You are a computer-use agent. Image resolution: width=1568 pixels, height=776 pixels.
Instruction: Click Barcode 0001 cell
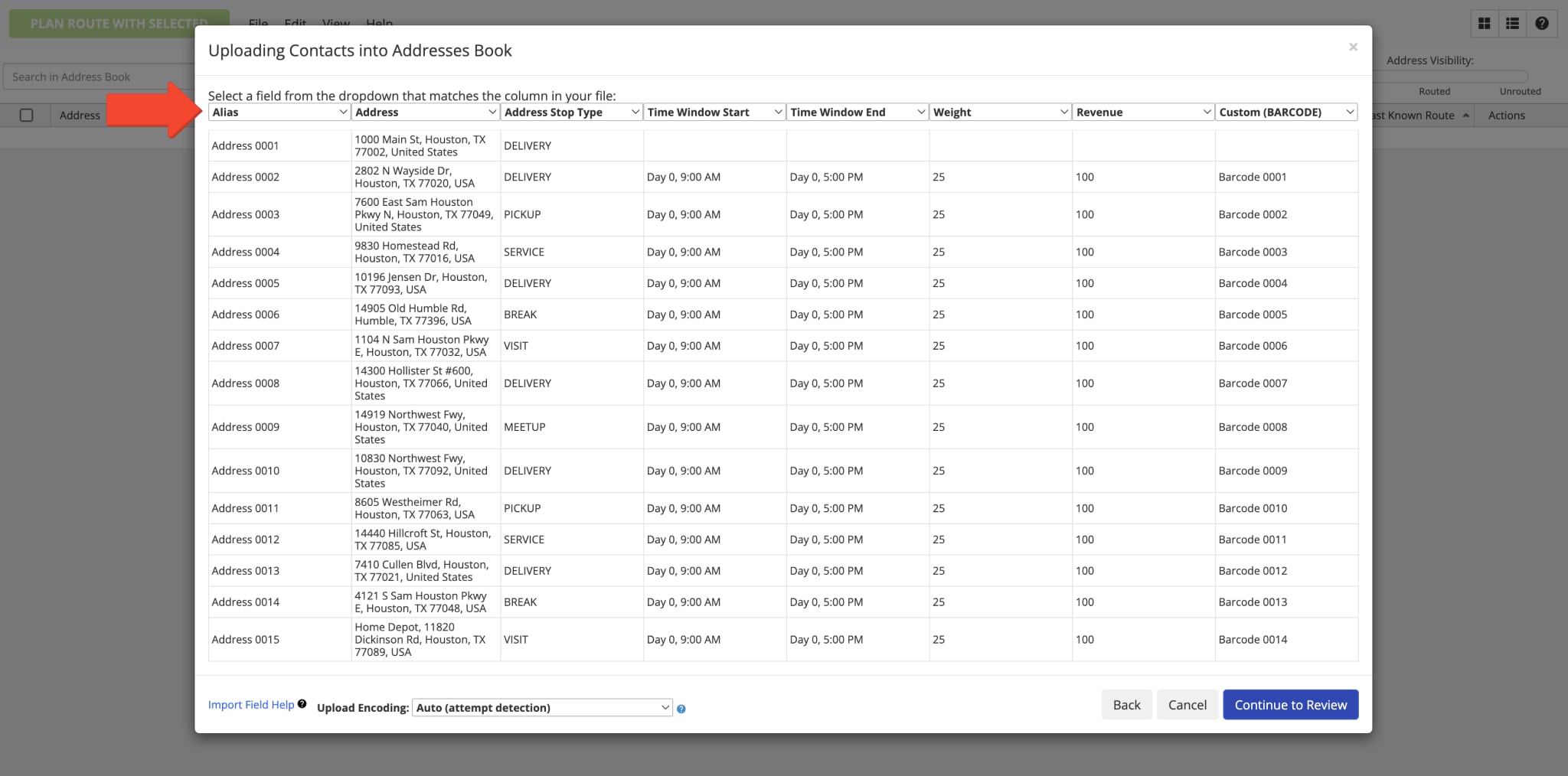(x=1286, y=177)
